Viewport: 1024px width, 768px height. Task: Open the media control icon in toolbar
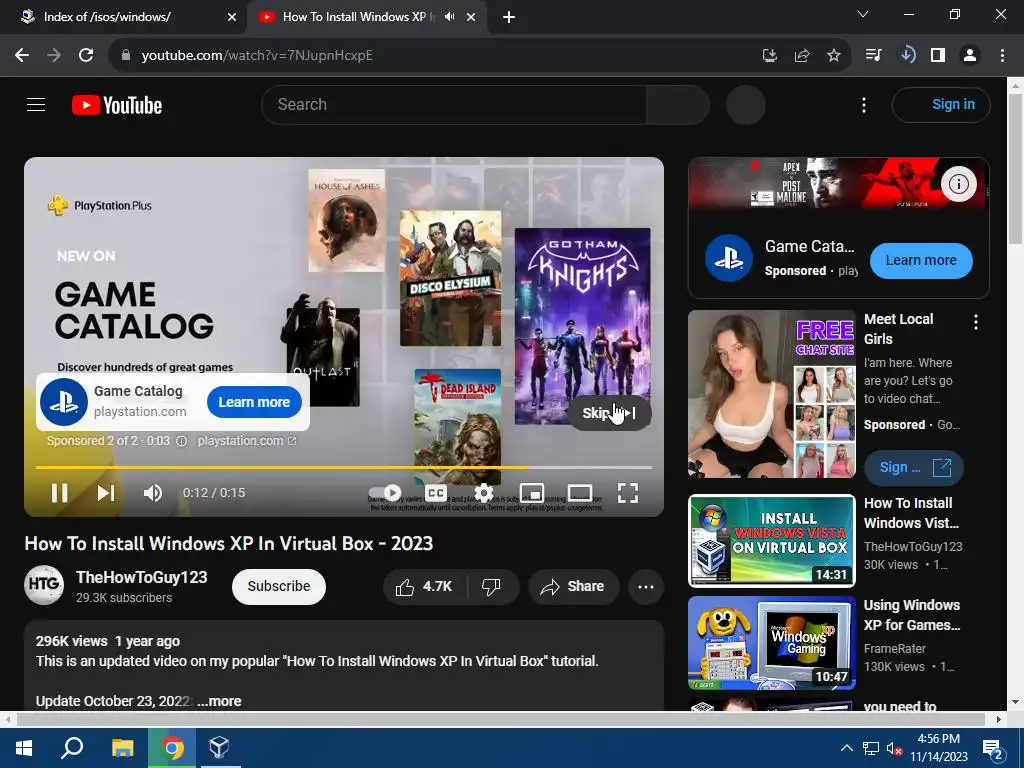coord(873,56)
